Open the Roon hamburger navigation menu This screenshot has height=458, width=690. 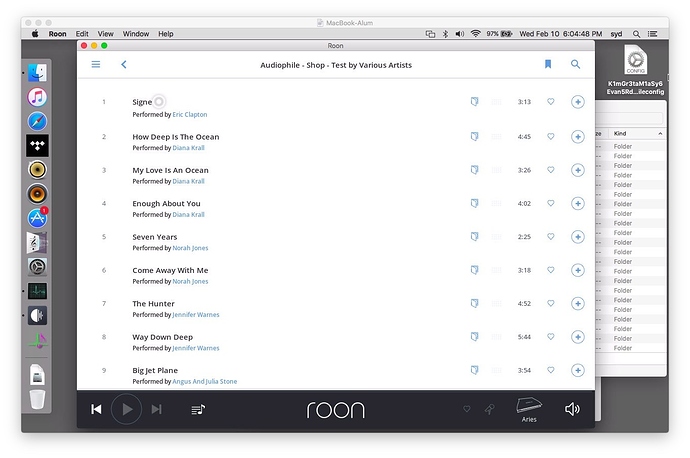click(x=95, y=64)
